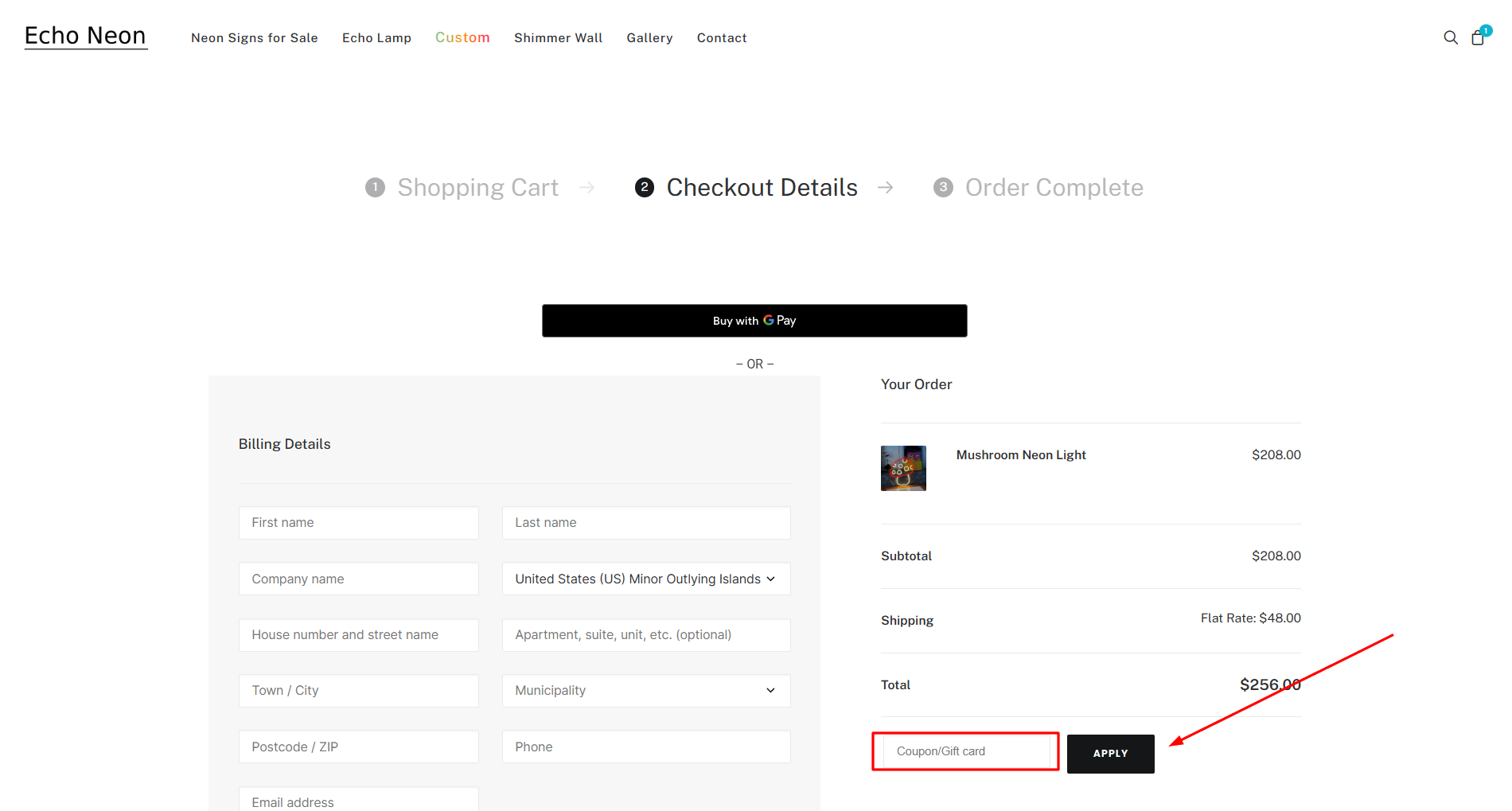Screen dimensions: 1512x811
Task: Click the Flat Rate: $48.00 shipping text
Action: click(x=1250, y=618)
